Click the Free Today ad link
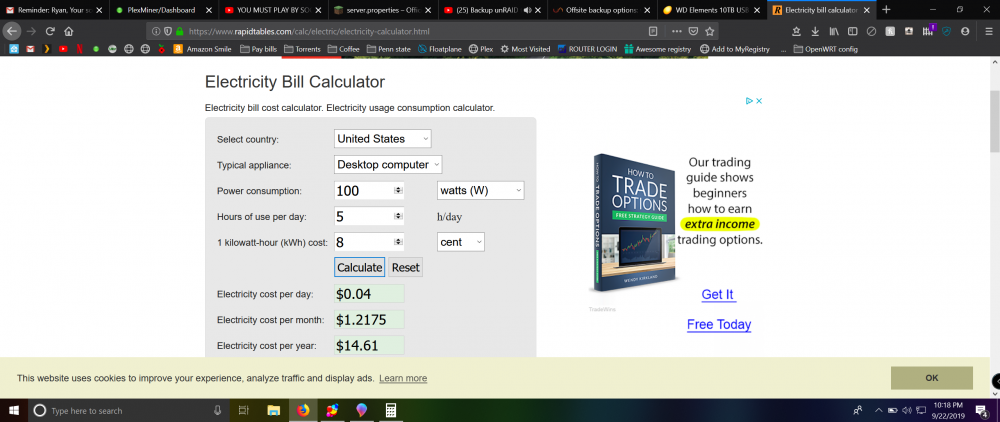Image resolution: width=1000 pixels, height=422 pixels. (719, 324)
